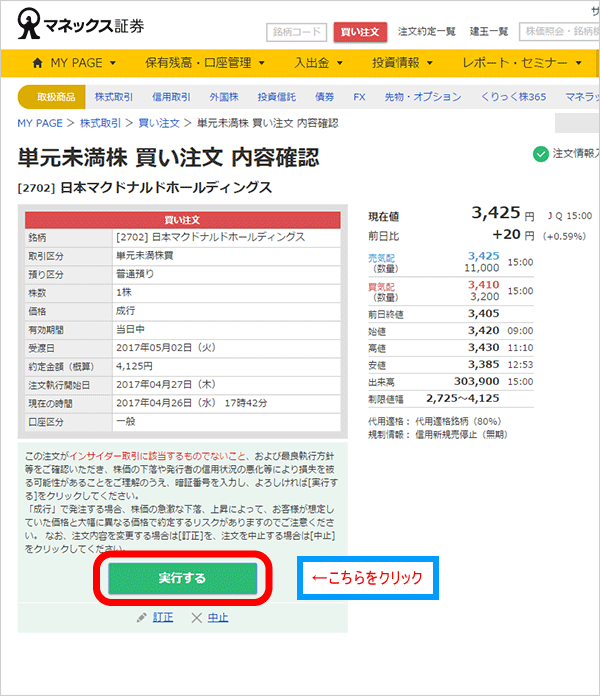
Task: Open the 投資情報 dropdown menu
Action: [402, 63]
